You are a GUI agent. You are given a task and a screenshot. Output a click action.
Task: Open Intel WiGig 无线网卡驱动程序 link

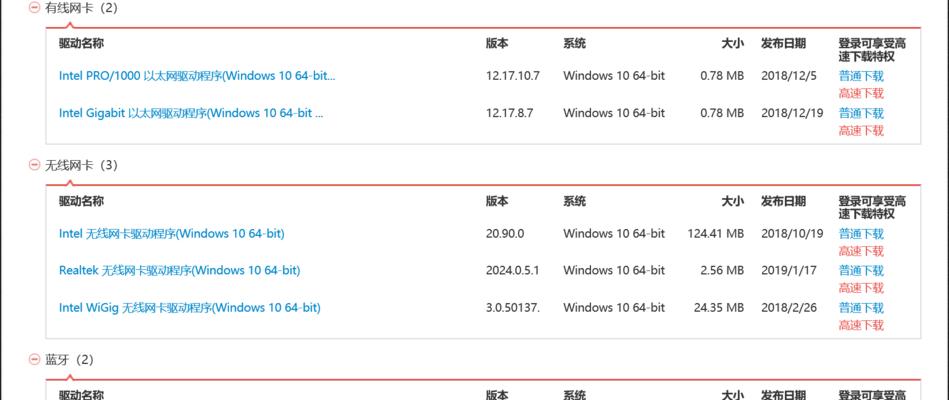click(x=189, y=307)
